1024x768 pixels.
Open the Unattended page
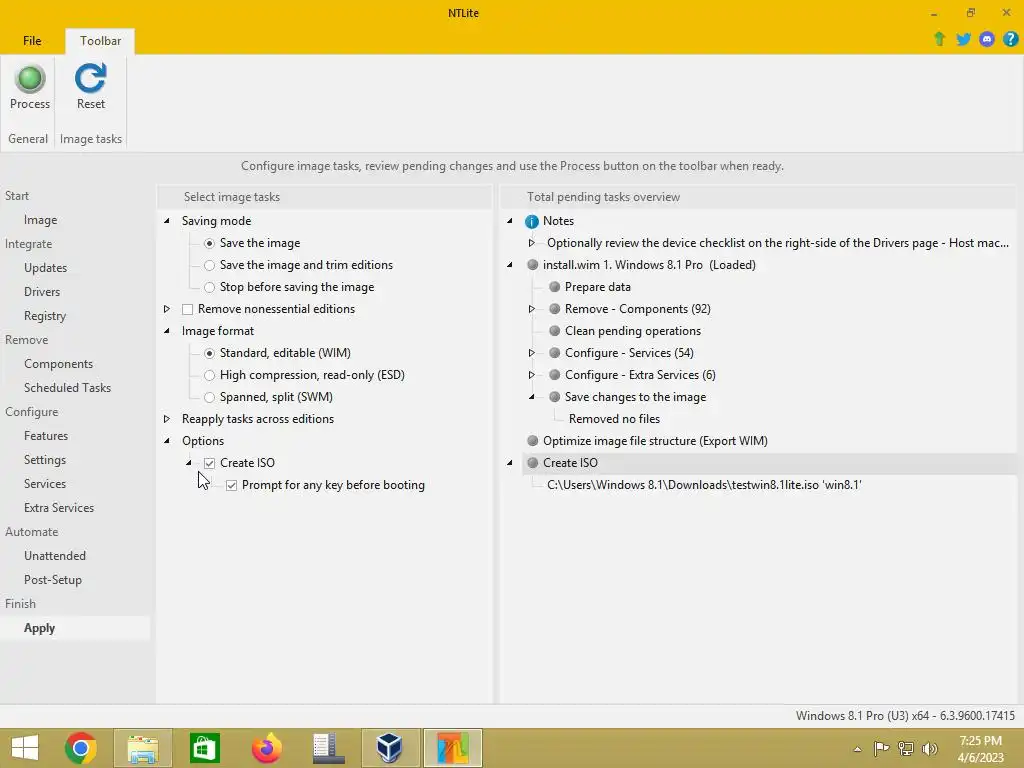(x=55, y=556)
